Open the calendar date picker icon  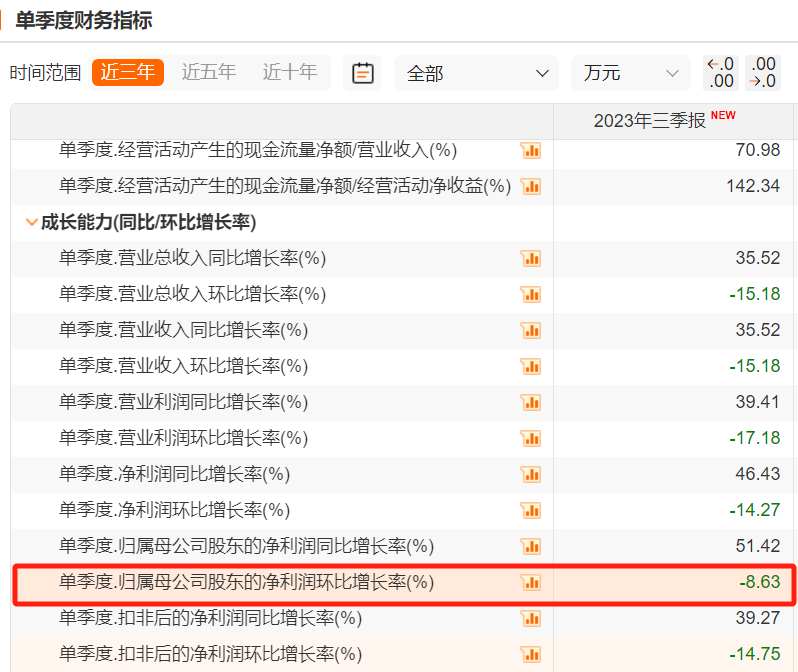362,73
